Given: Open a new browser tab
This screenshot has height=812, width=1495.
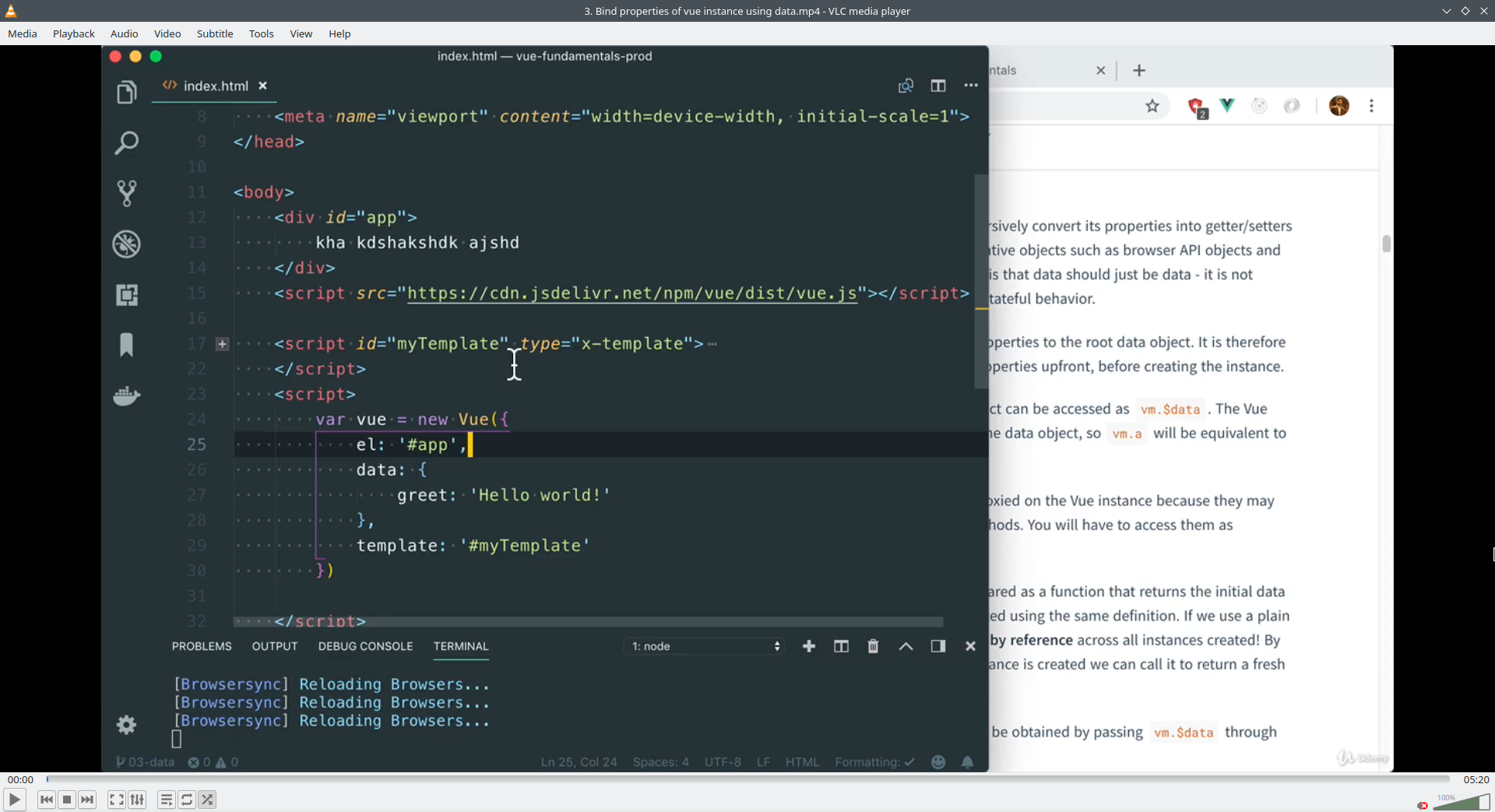Looking at the screenshot, I should click(x=1139, y=71).
